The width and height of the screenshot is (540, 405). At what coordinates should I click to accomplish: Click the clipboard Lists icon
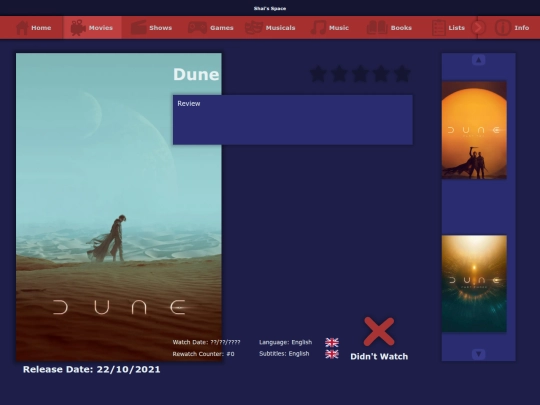[x=438, y=28]
